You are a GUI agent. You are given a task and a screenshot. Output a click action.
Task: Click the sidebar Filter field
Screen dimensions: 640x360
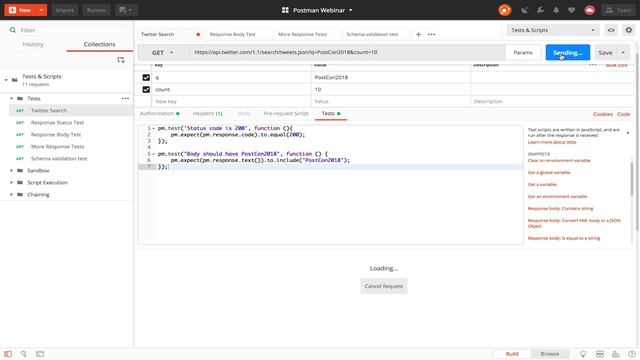[67, 30]
